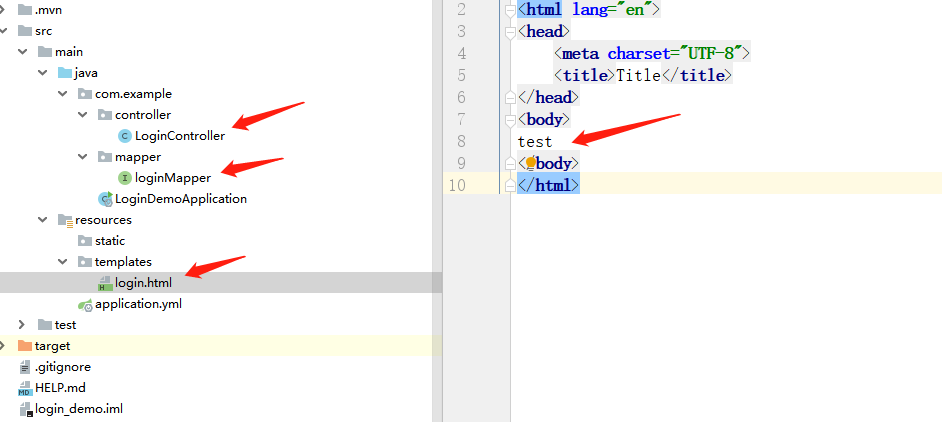Select the LoginController tree item
942x422 pixels.
180,136
